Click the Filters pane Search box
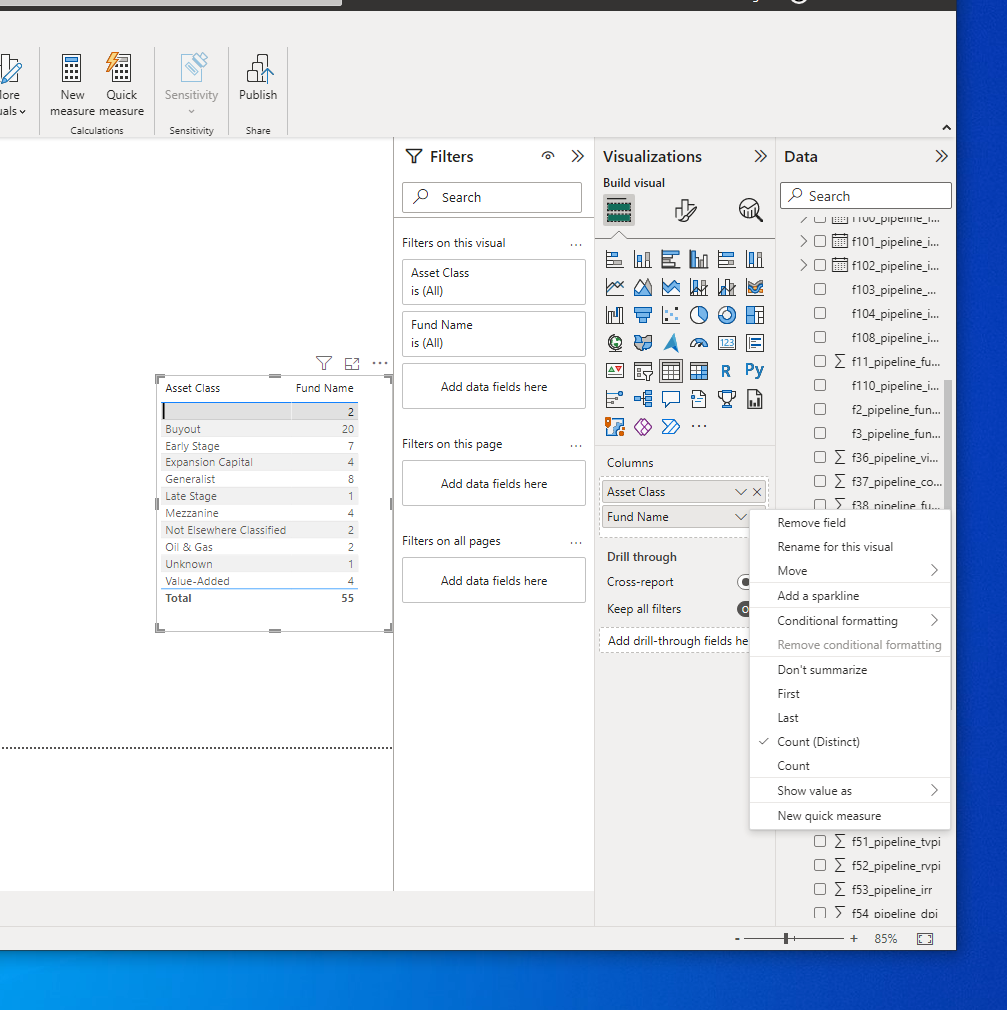Viewport: 1007px width, 1010px height. (x=492, y=198)
